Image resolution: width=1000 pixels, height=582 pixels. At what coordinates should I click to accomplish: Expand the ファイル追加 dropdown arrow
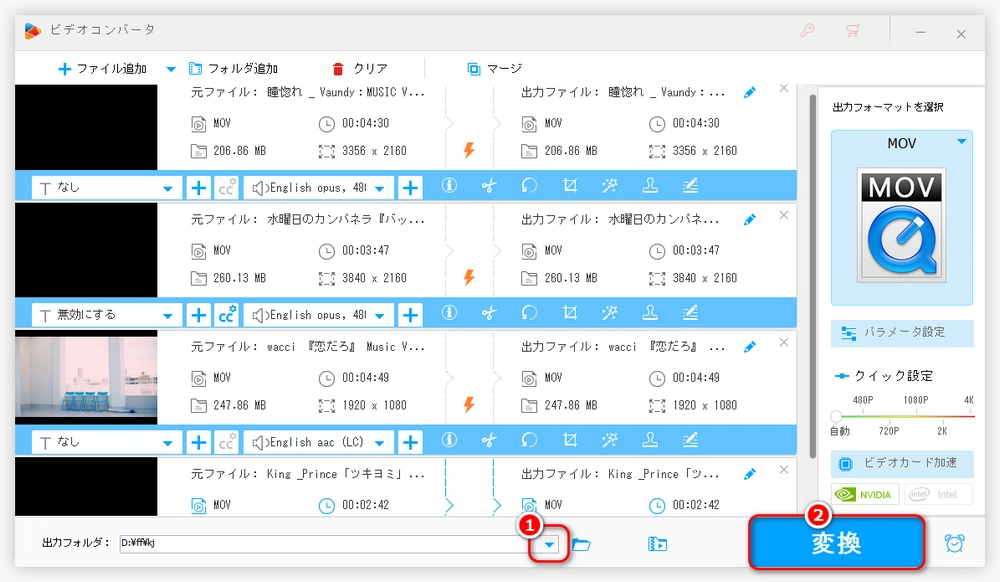(x=171, y=69)
